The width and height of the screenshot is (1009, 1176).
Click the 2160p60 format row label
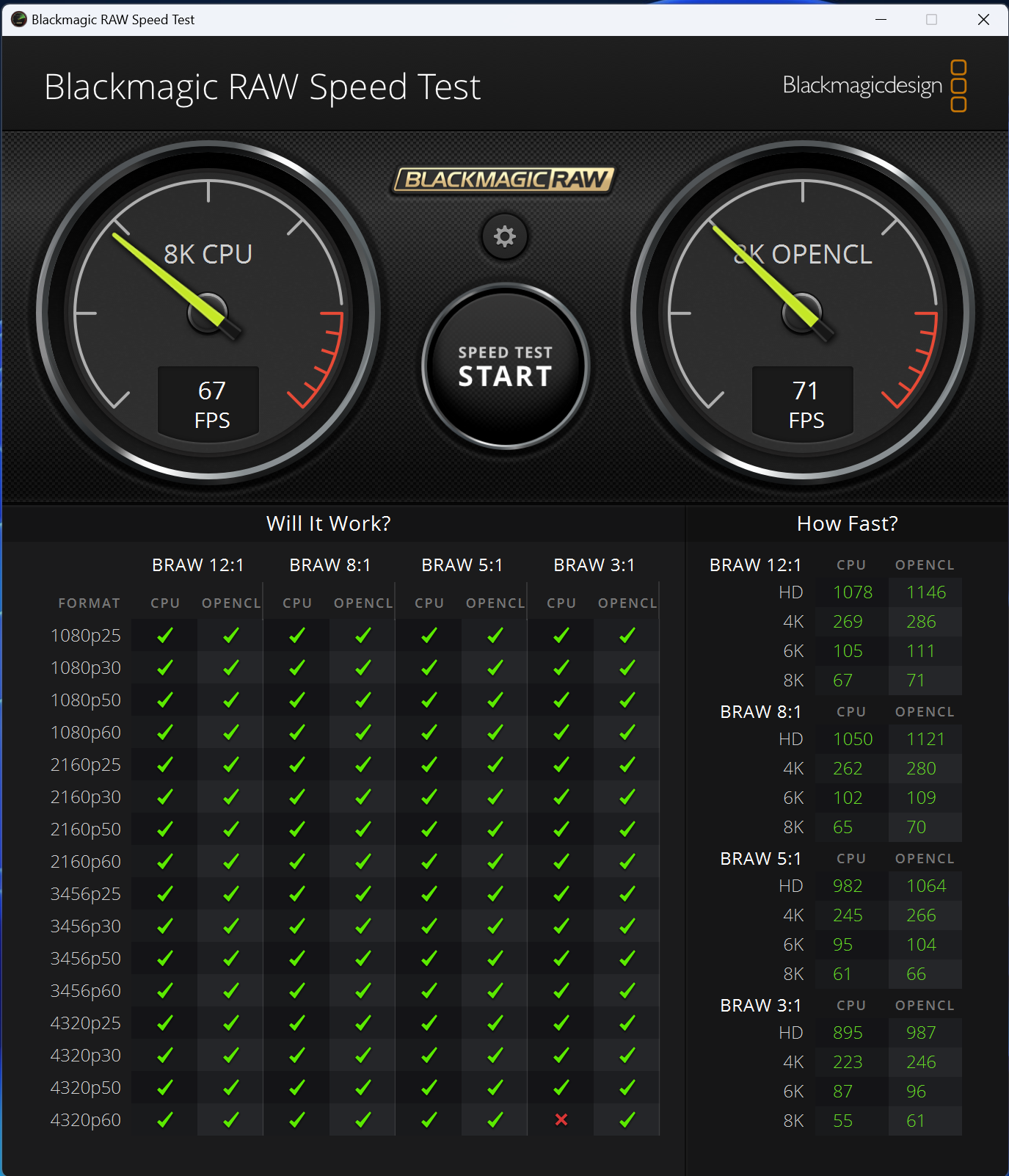(x=85, y=861)
